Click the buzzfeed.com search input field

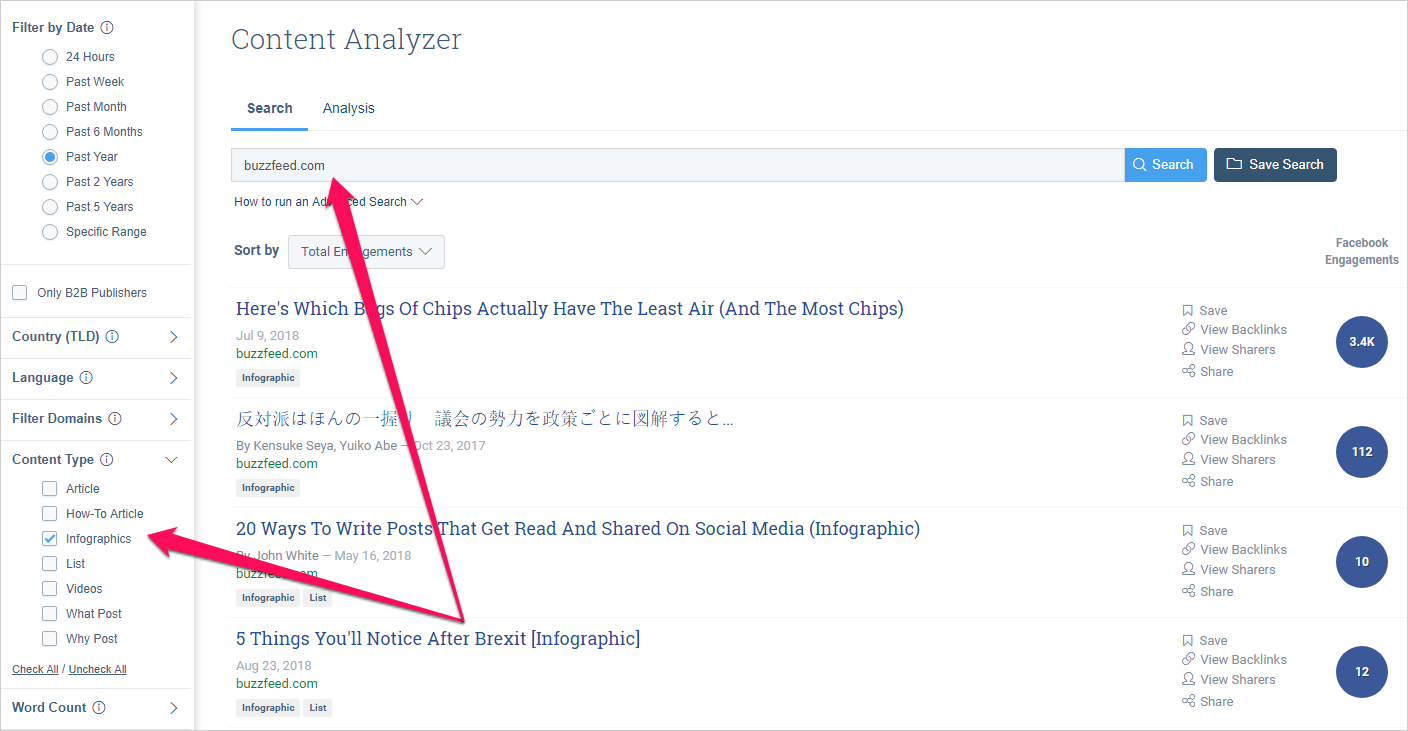676,165
